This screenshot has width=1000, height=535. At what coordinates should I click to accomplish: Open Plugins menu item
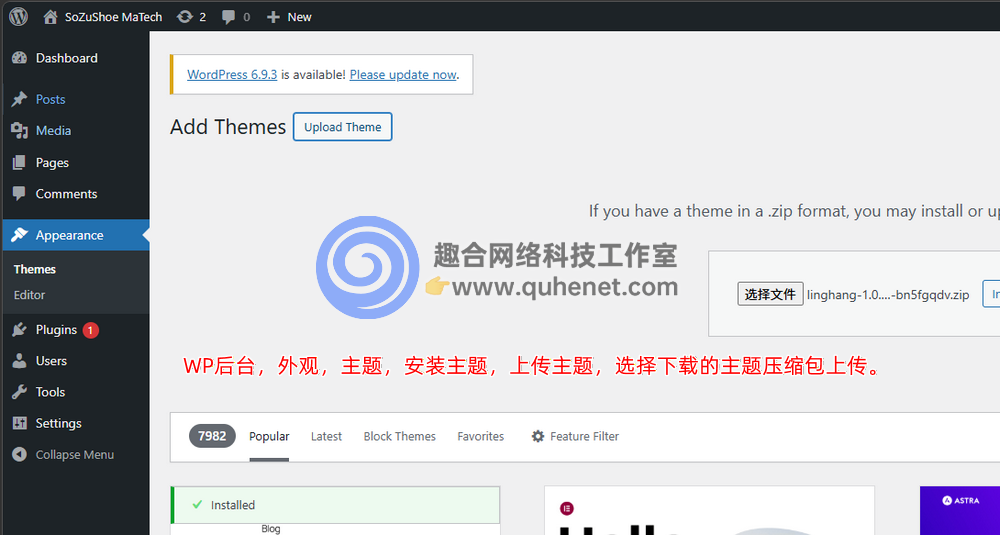click(75, 330)
